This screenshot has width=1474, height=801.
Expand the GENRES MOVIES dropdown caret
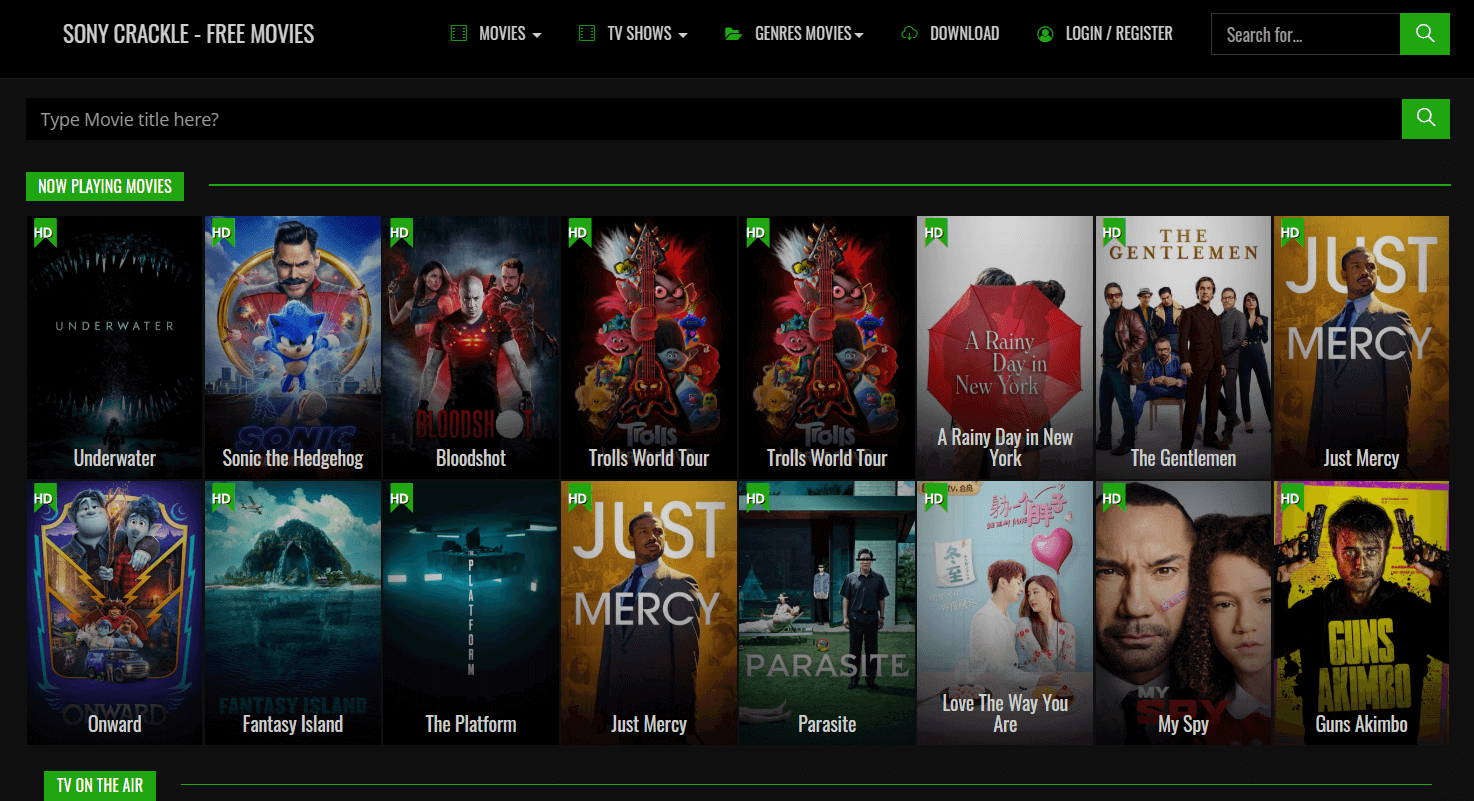pos(859,35)
